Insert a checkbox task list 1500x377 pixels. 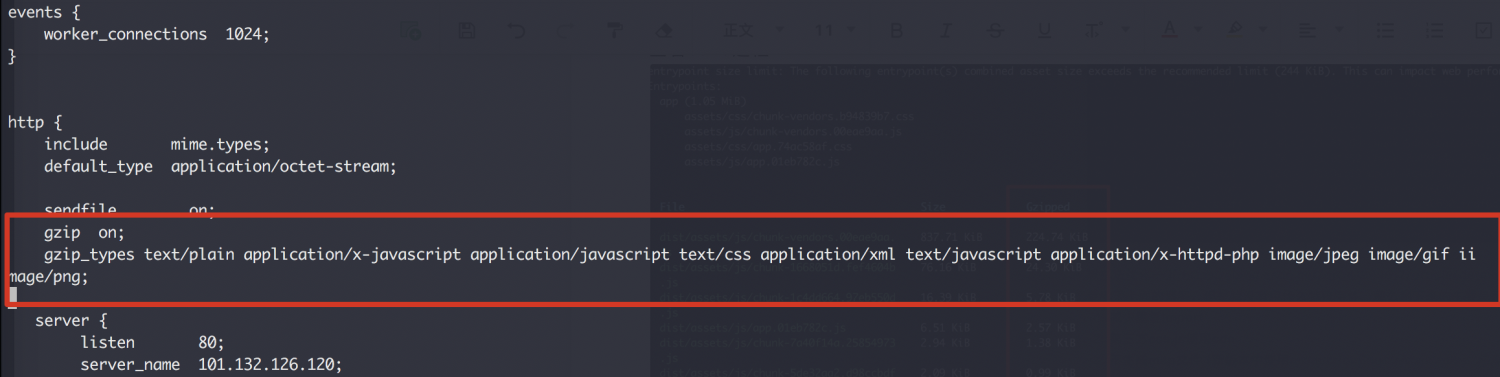click(1484, 30)
